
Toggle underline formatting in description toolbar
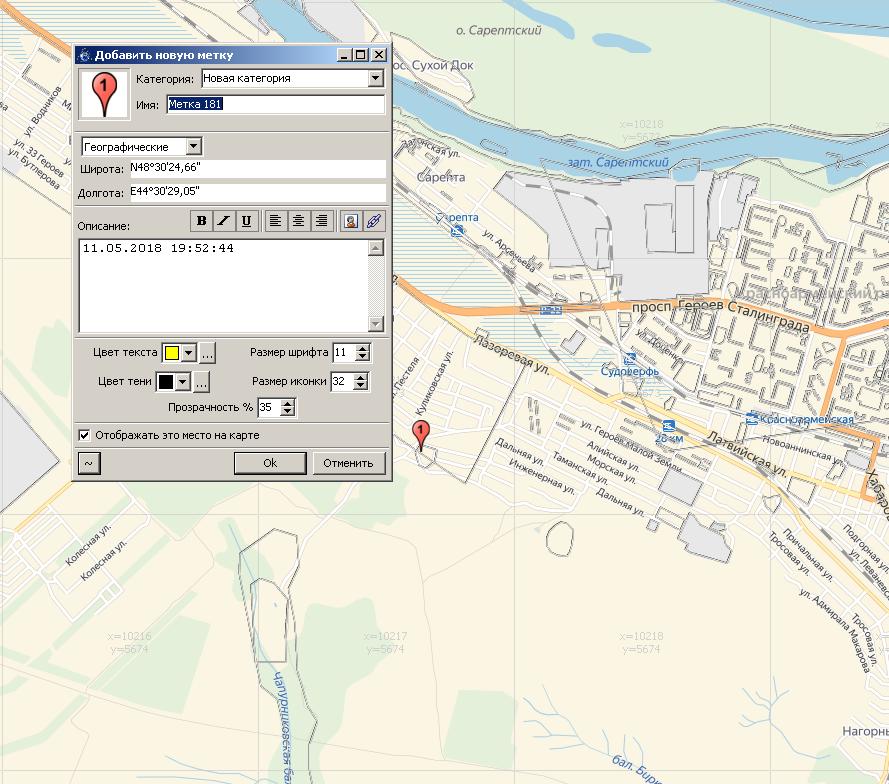(247, 221)
